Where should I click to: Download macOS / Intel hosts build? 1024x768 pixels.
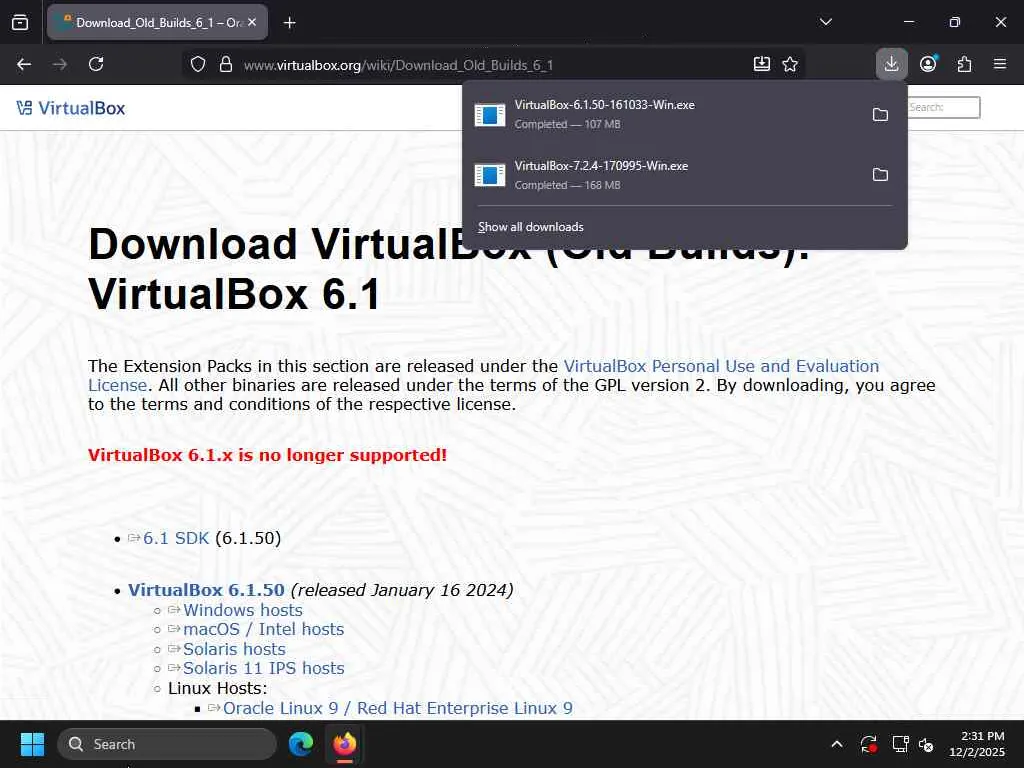tap(263, 630)
